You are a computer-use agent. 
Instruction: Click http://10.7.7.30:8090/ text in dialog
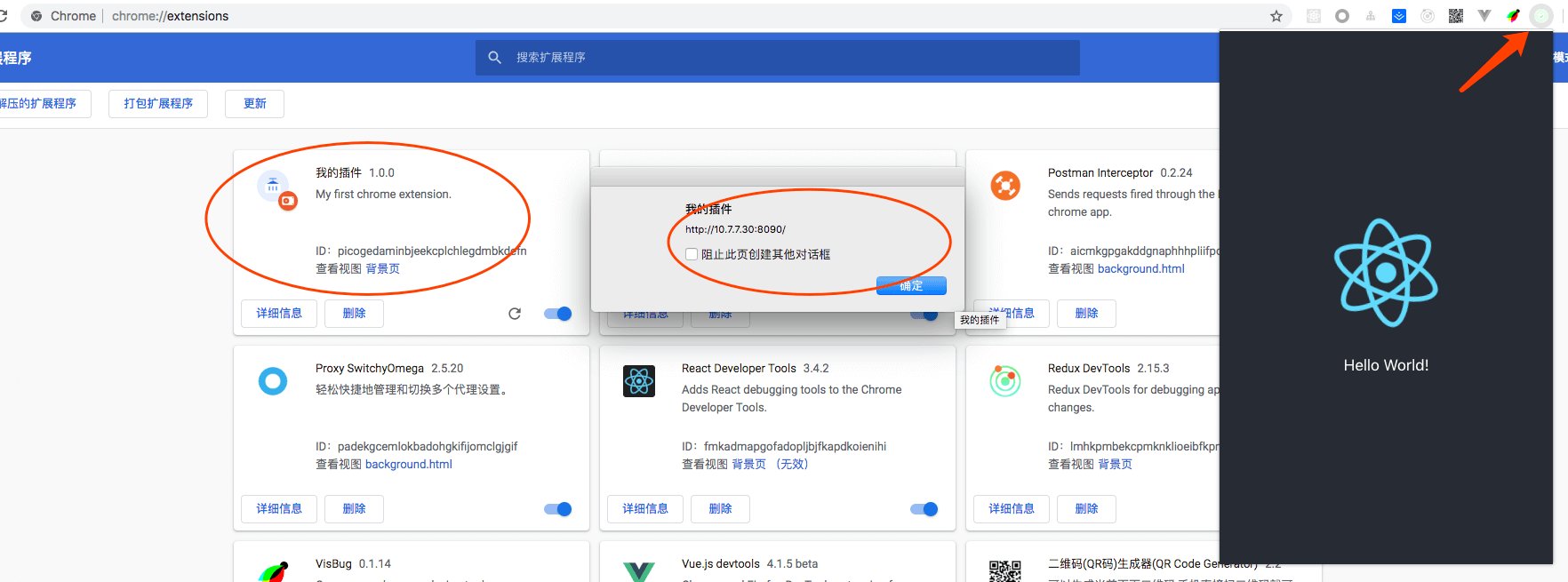[x=735, y=229]
